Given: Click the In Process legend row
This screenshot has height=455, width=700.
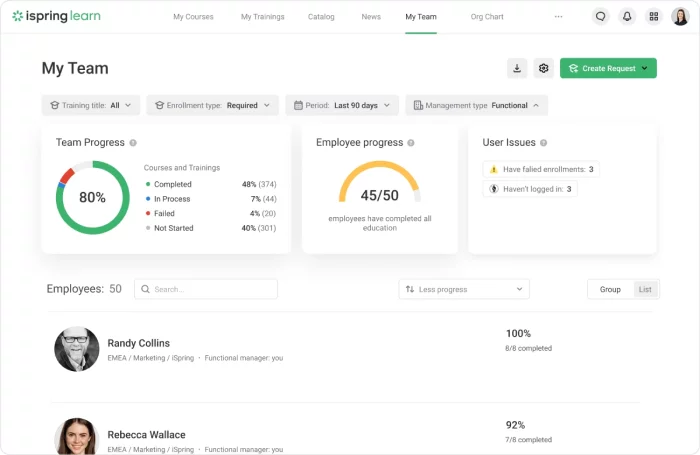Looking at the screenshot, I should (x=211, y=199).
